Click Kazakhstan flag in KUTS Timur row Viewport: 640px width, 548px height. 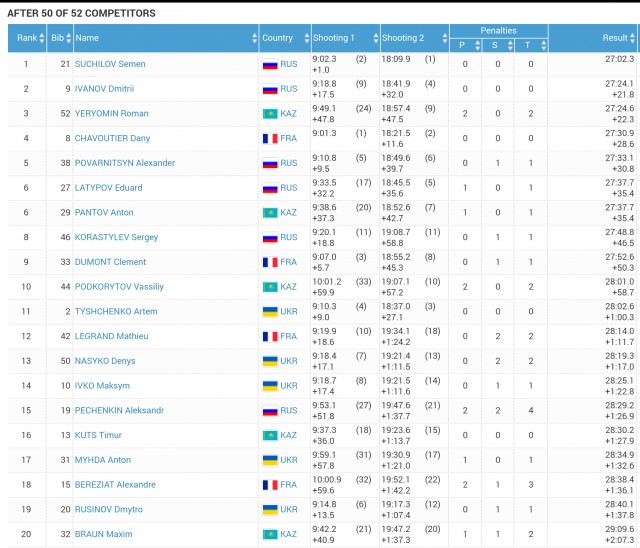click(x=270, y=435)
